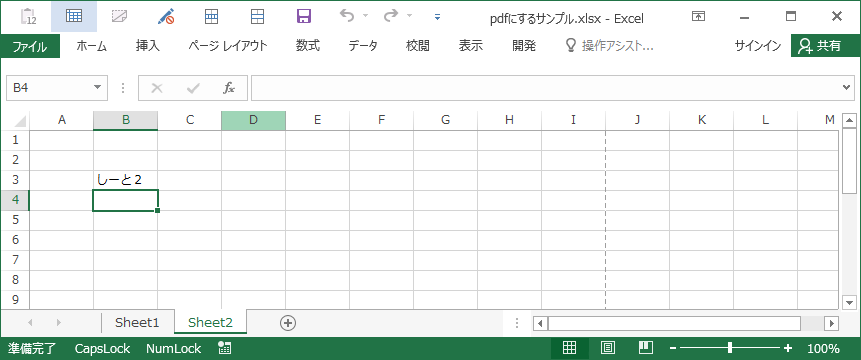Click the zoom out minus button
This screenshot has height=360, width=861.
(x=673, y=348)
